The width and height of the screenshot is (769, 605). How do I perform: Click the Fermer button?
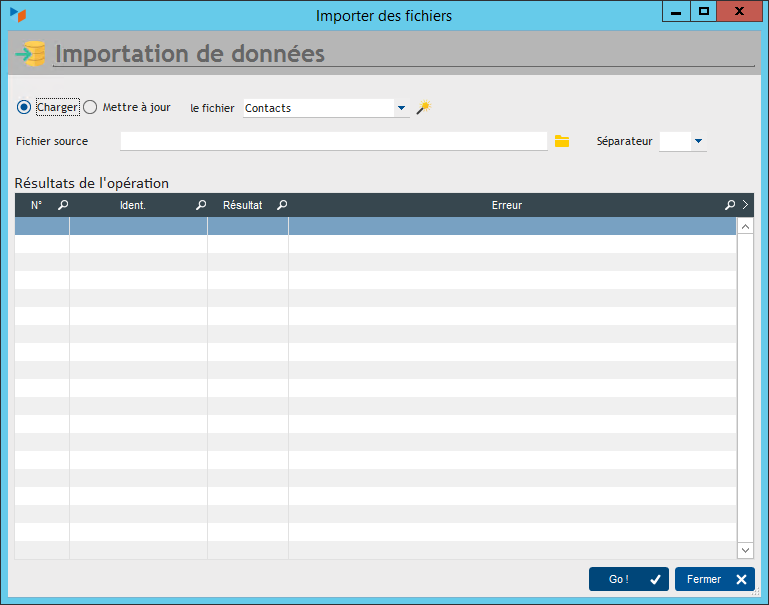tap(714, 579)
